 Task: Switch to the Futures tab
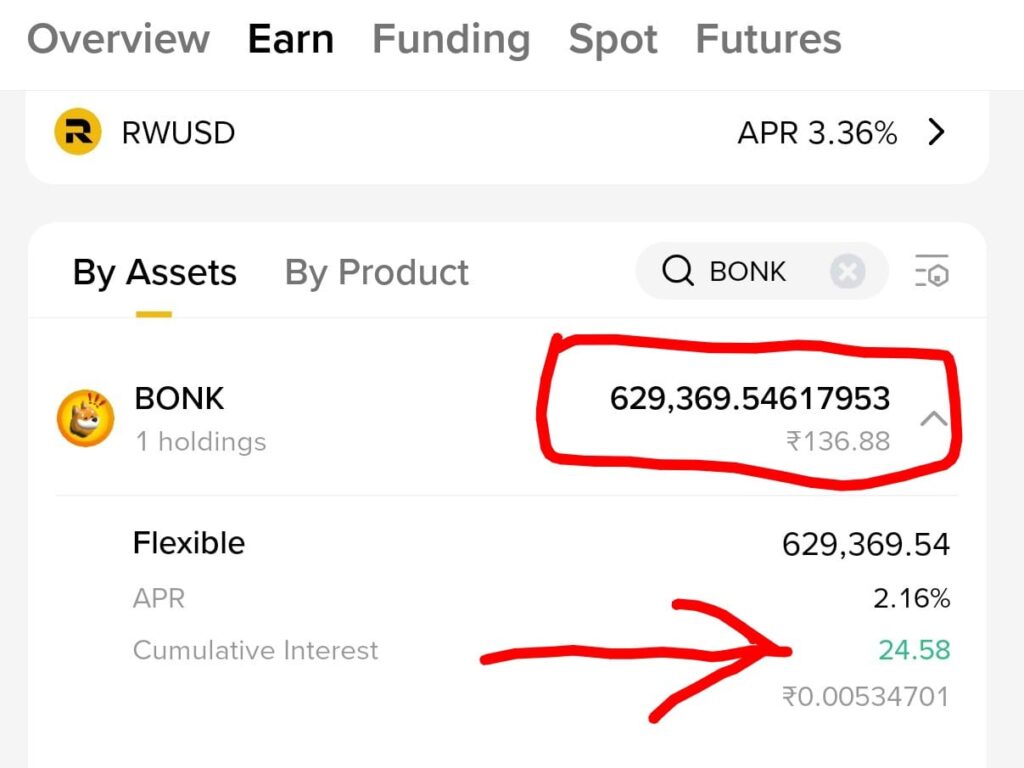coord(768,39)
